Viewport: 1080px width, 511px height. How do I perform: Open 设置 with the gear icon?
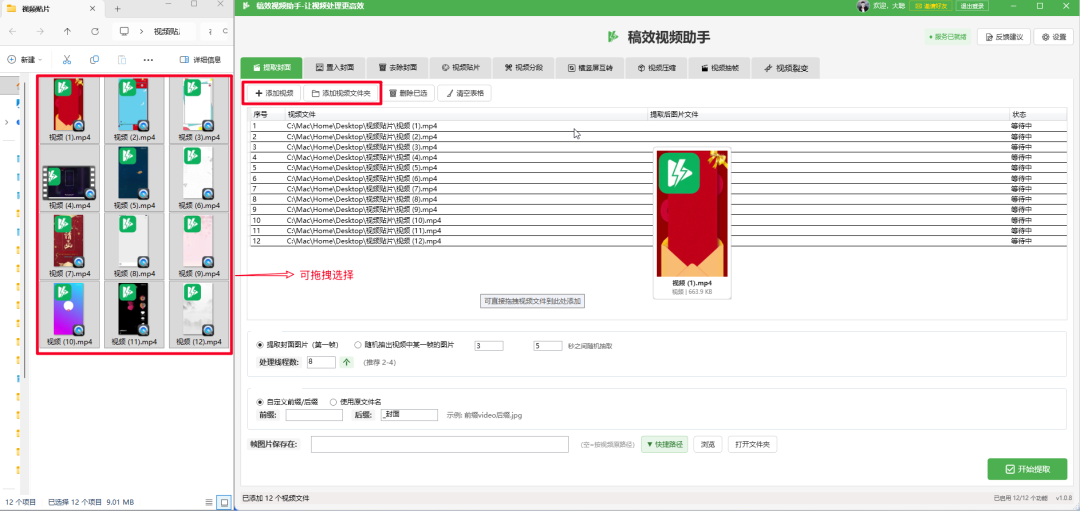[1055, 37]
